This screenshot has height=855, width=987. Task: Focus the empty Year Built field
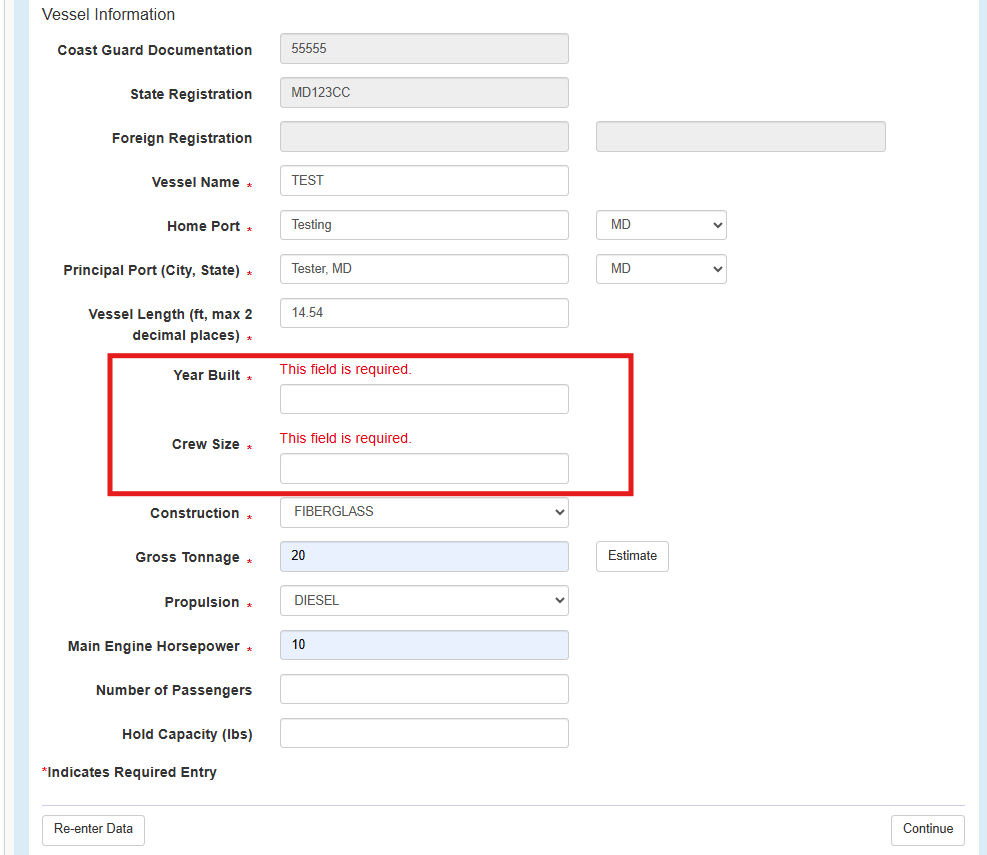point(424,399)
